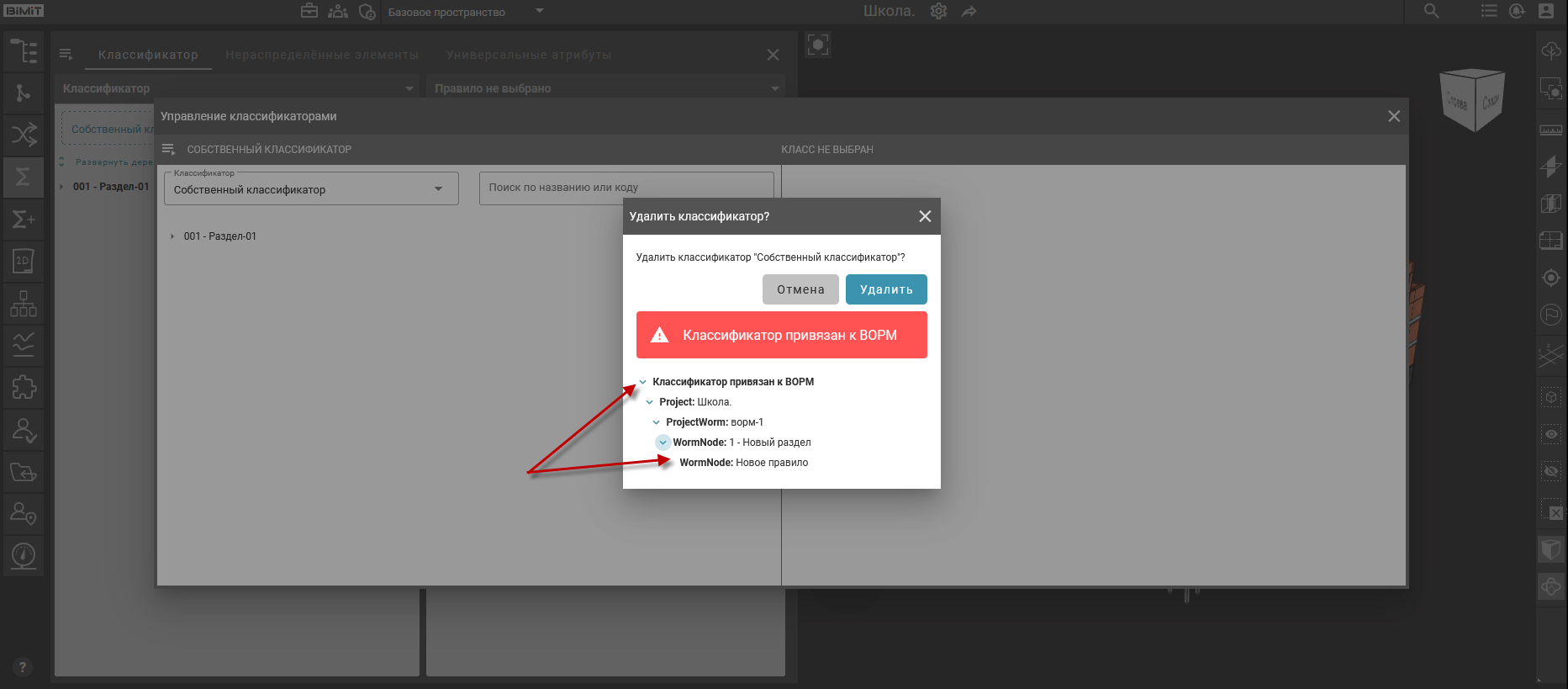The image size is (1568, 689).
Task: Toggle the show elements eye icon
Action: click(x=1550, y=434)
